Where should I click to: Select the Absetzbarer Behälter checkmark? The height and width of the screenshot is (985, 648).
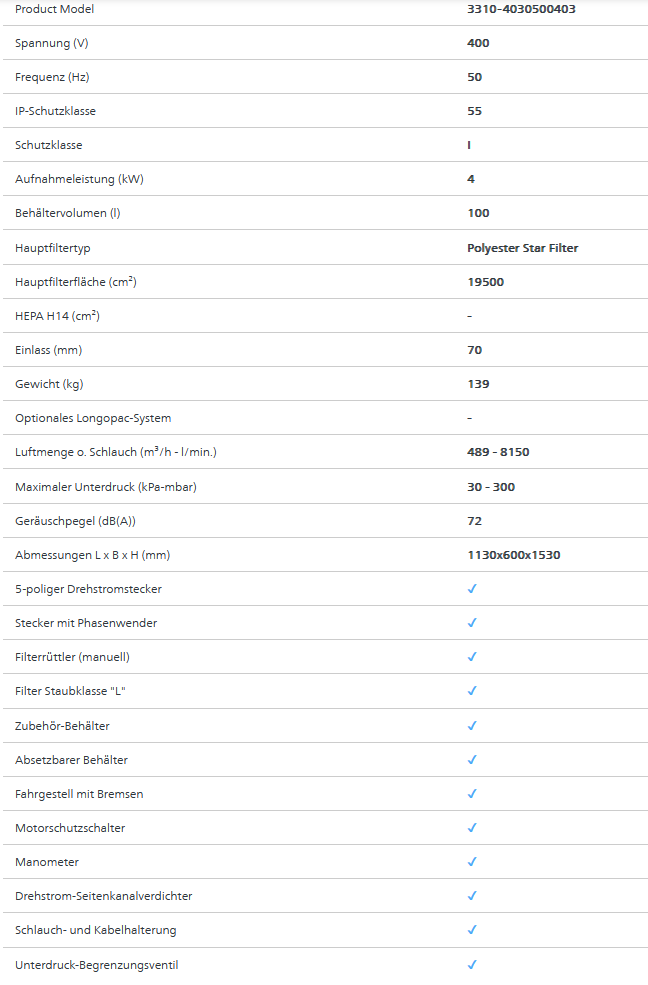tap(472, 759)
